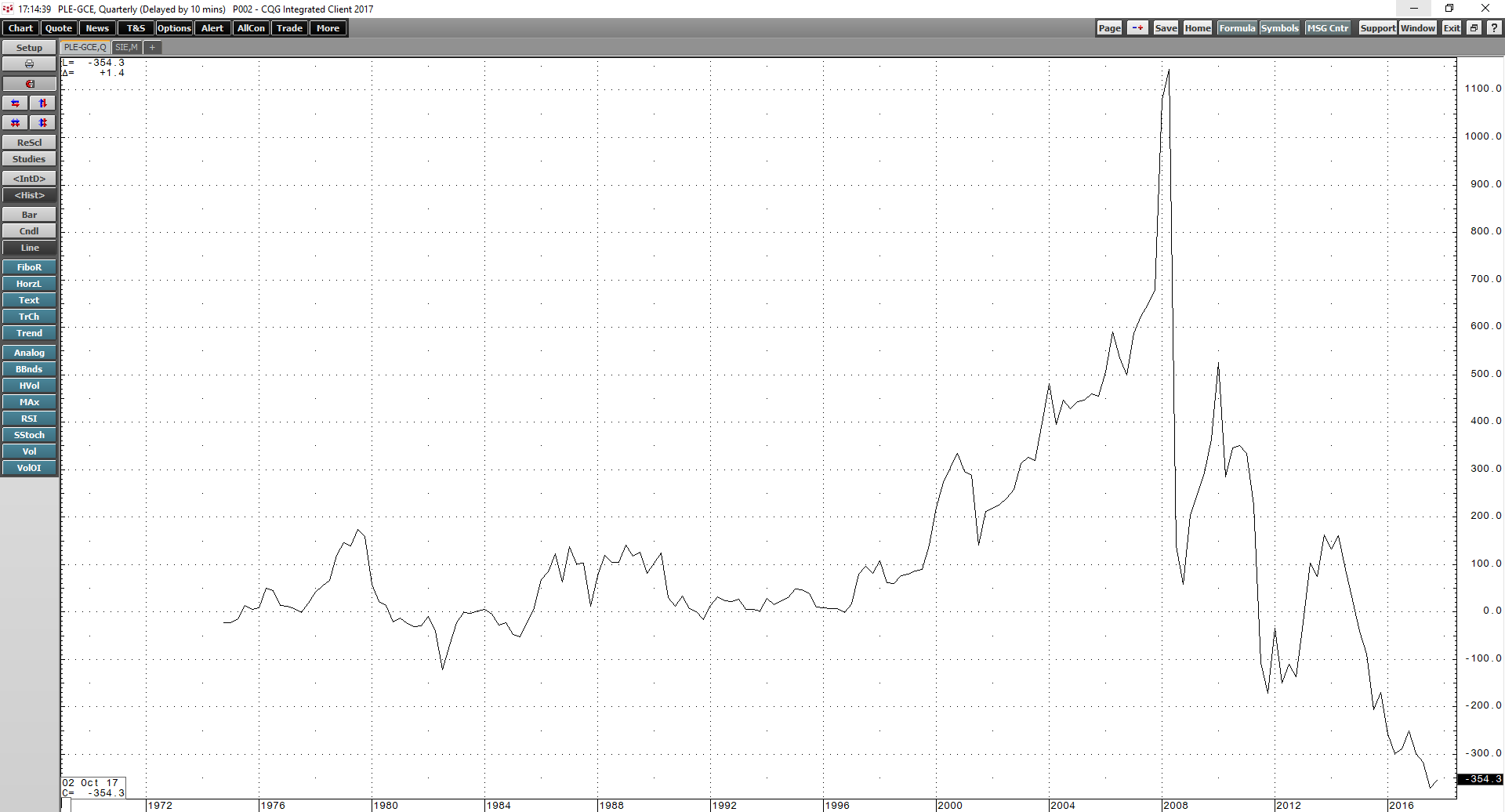This screenshot has width=1505, height=812.
Task: Click the CQG application icon in title bar
Action: click(8, 9)
